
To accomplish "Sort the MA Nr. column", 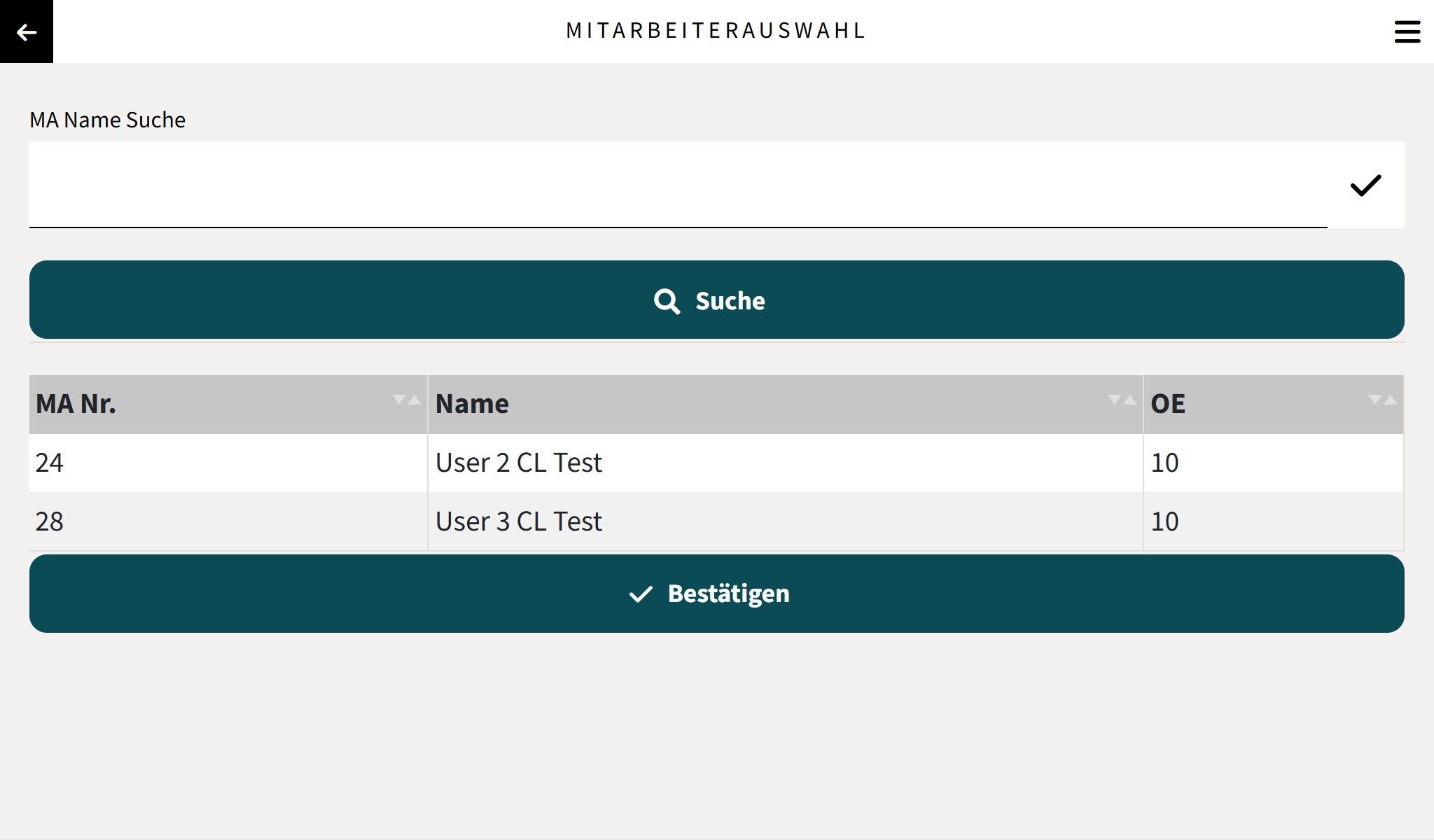I will tap(406, 400).
